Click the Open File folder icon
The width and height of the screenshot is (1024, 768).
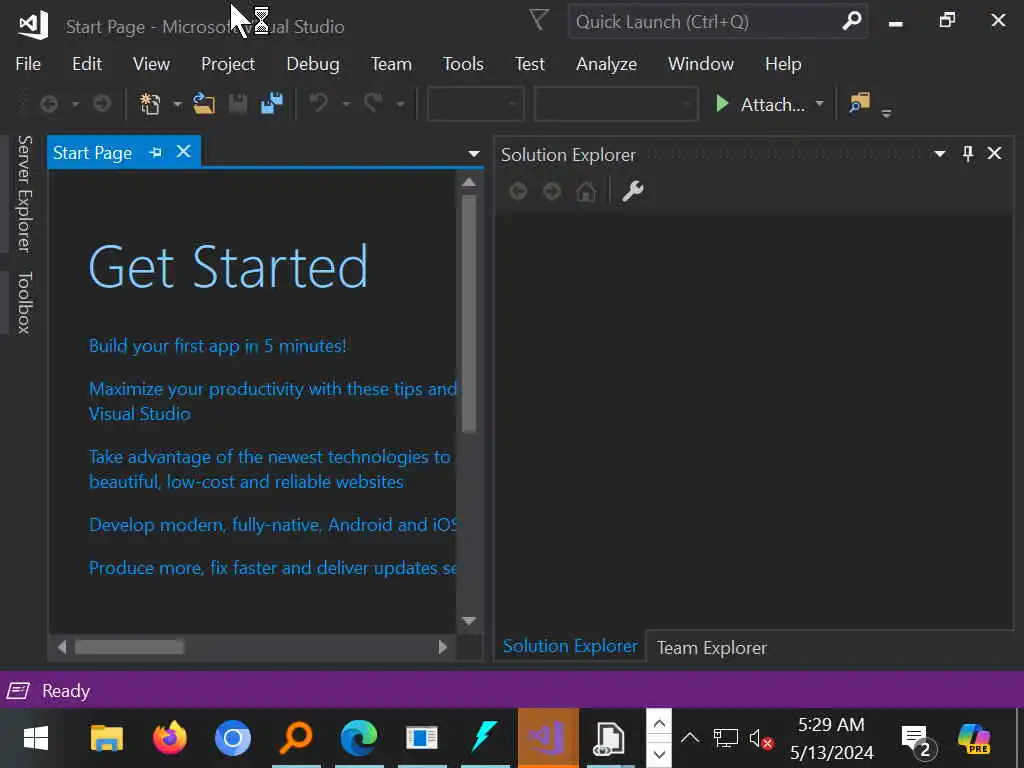(204, 104)
